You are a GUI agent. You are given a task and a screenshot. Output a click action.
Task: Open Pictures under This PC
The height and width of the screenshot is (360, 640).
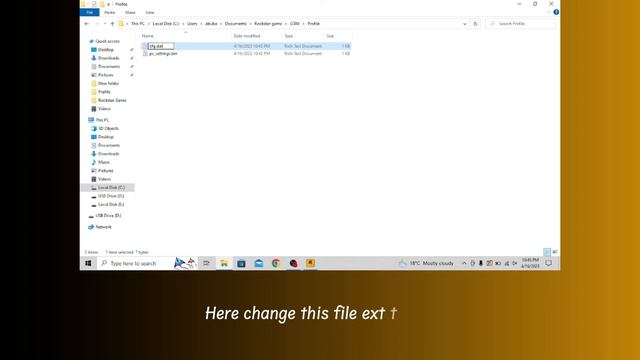click(x=105, y=171)
